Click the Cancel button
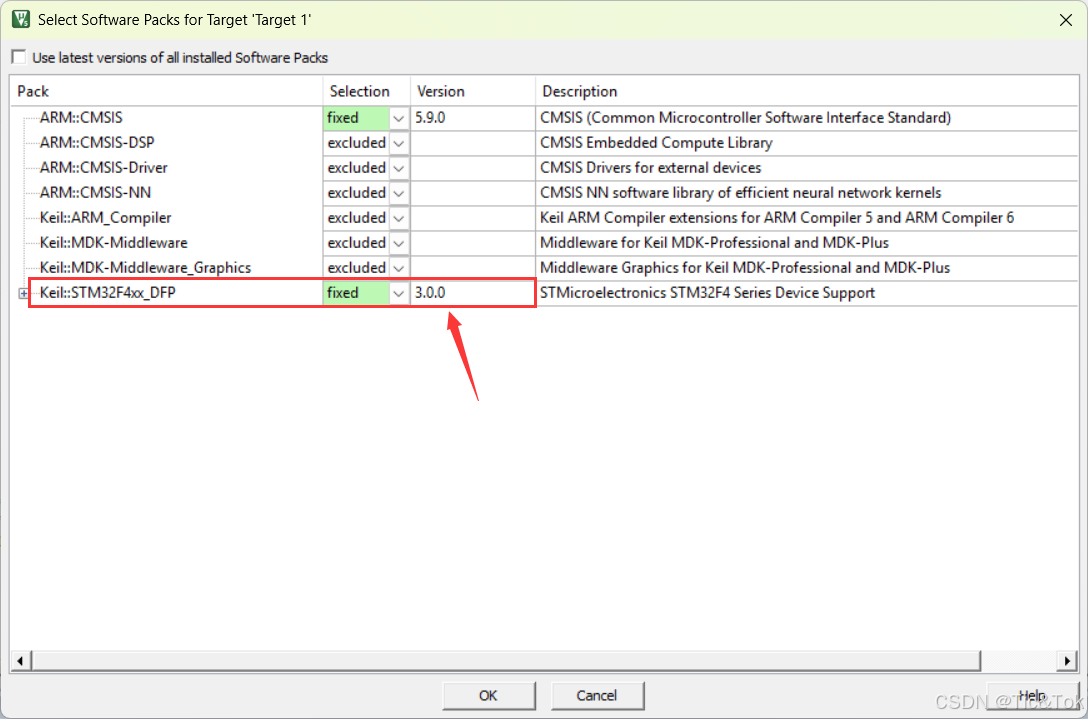The image size is (1088, 719). pyautogui.click(x=597, y=695)
